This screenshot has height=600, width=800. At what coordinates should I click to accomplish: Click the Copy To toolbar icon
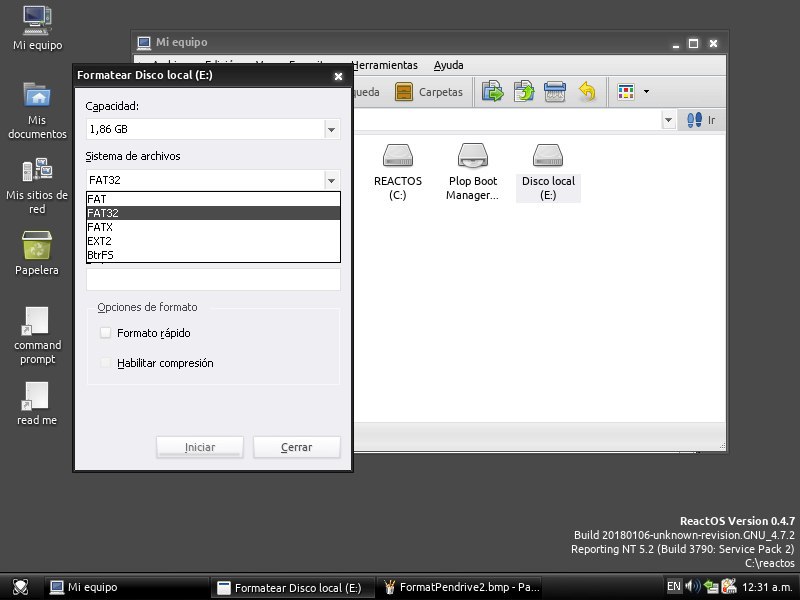pos(524,92)
